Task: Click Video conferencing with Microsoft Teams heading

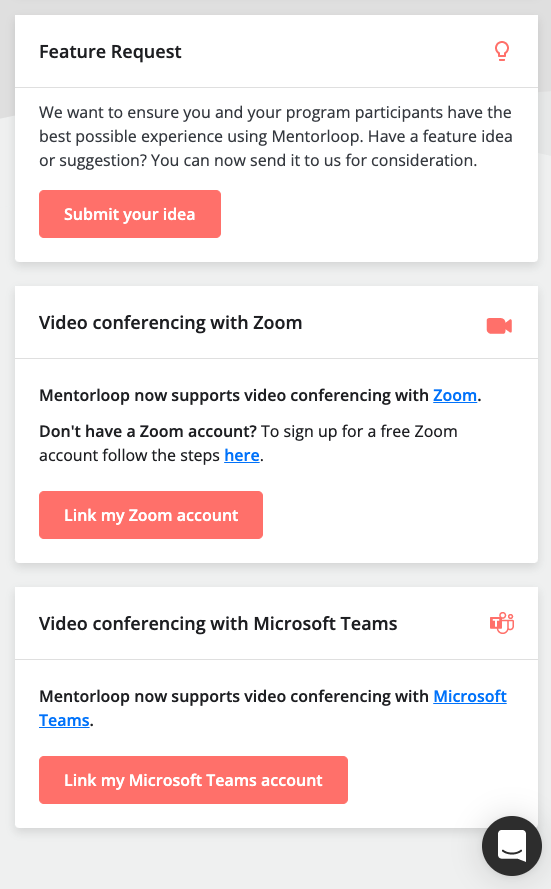Action: click(x=218, y=624)
